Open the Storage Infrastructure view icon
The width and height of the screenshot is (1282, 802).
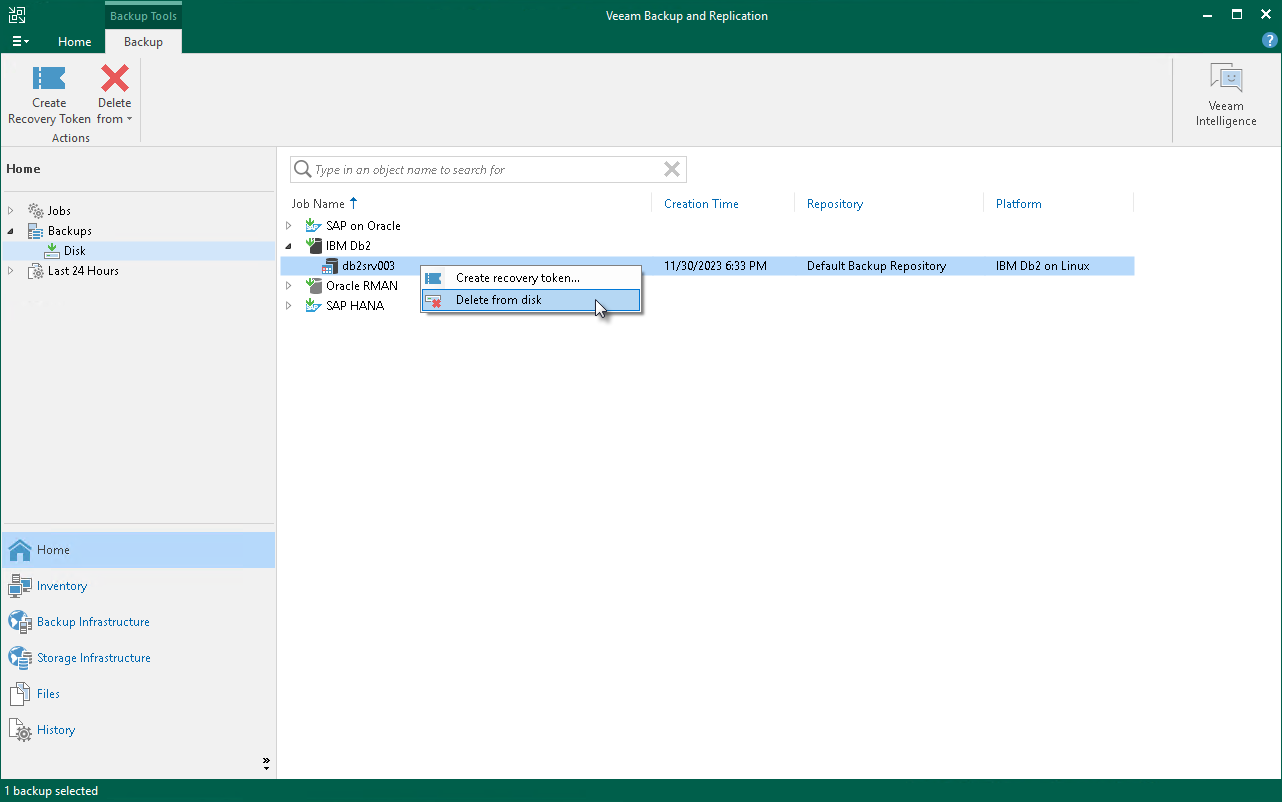point(20,658)
